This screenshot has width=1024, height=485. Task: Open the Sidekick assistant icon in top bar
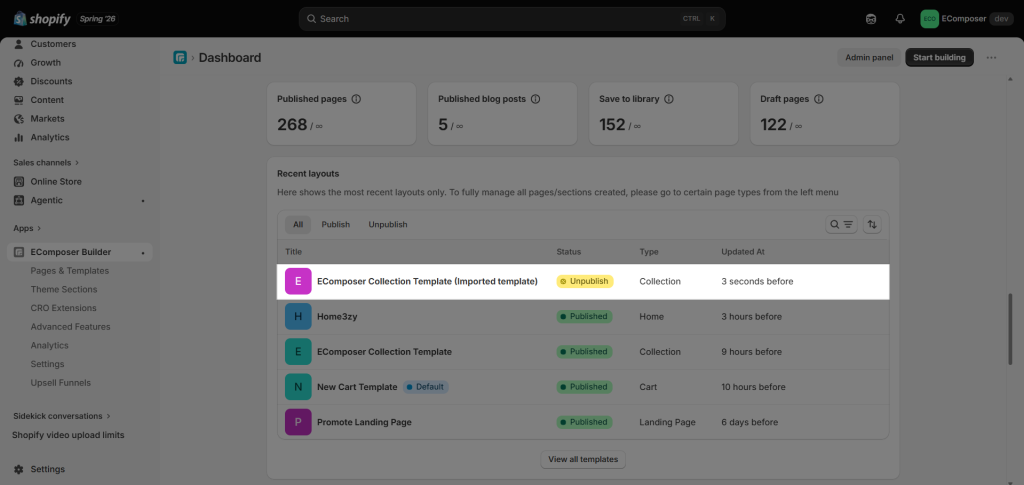coord(871,19)
